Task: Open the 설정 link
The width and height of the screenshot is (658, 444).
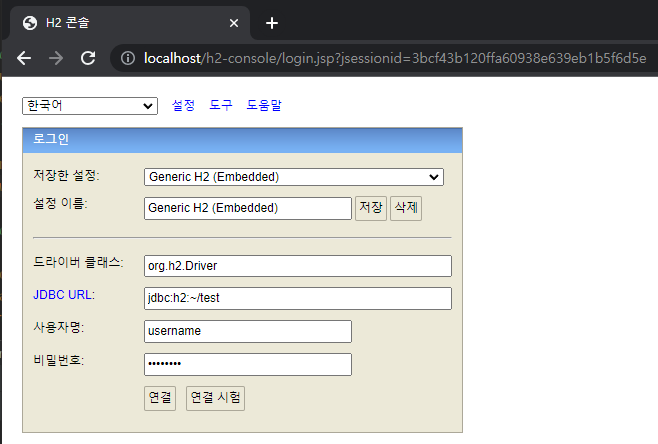Action: [183, 105]
